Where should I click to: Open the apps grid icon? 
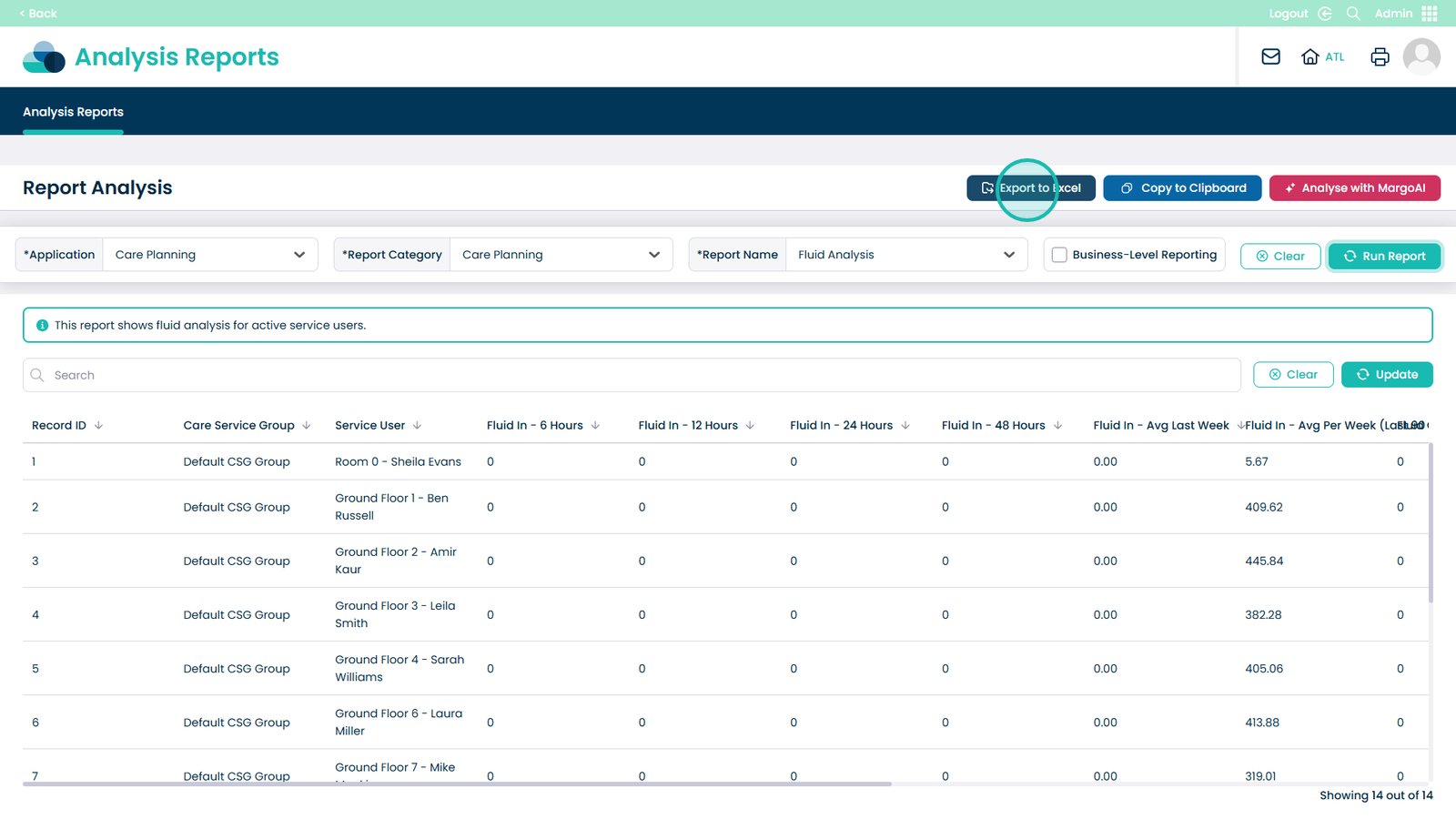(x=1430, y=14)
